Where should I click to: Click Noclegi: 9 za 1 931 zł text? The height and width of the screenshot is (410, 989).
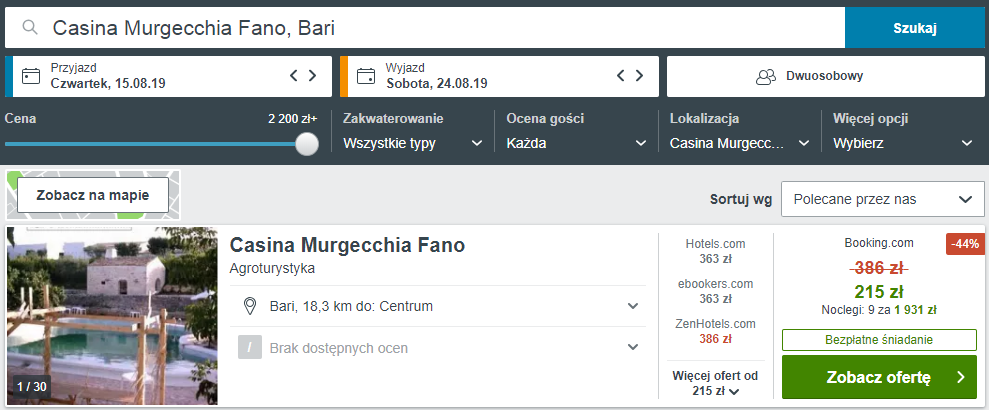879,310
